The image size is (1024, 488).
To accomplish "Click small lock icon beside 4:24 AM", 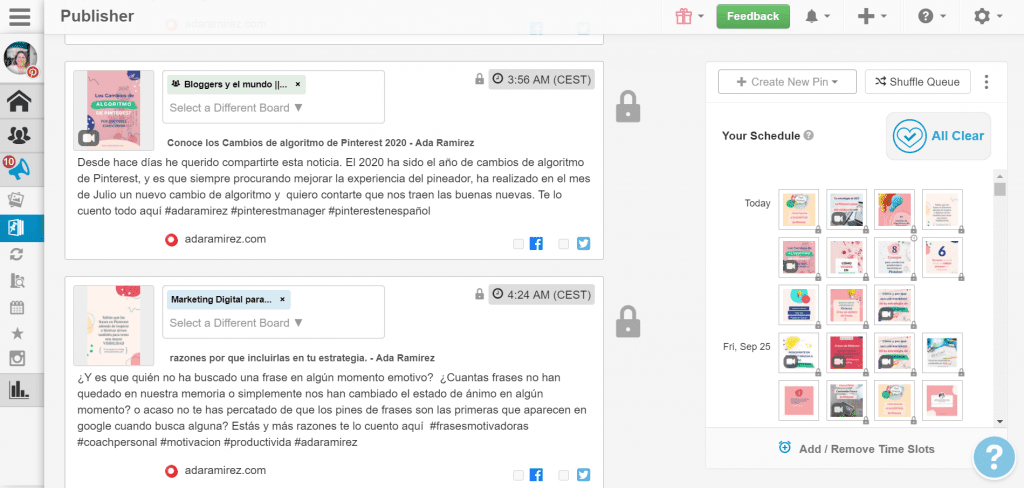I will coord(479,295).
